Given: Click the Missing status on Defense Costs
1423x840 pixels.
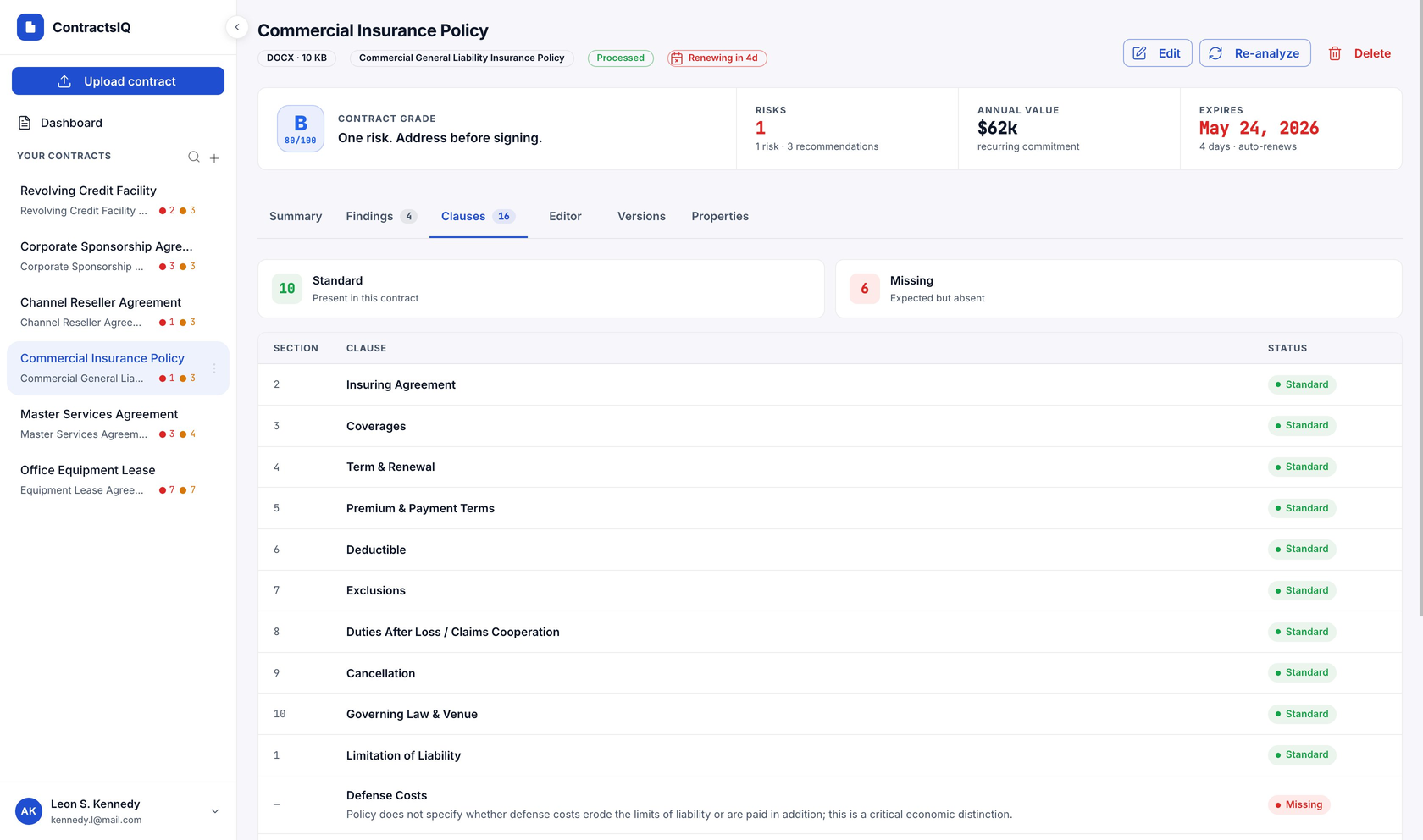Looking at the screenshot, I should (x=1298, y=804).
